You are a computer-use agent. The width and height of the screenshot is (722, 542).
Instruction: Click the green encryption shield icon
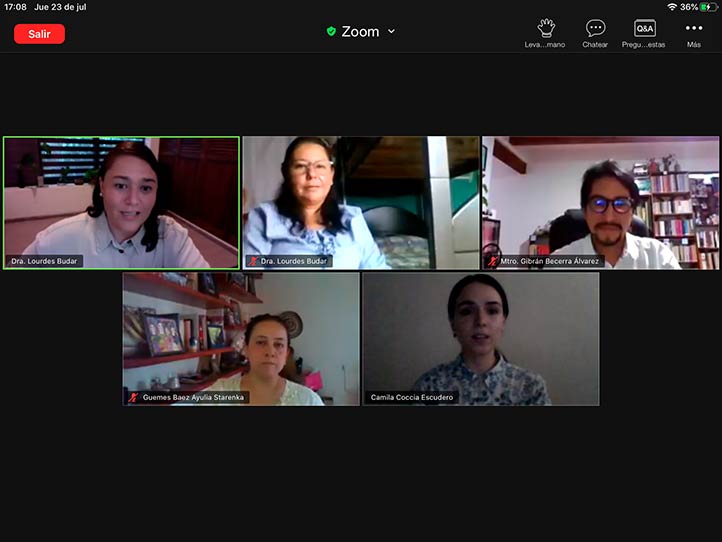[x=331, y=31]
